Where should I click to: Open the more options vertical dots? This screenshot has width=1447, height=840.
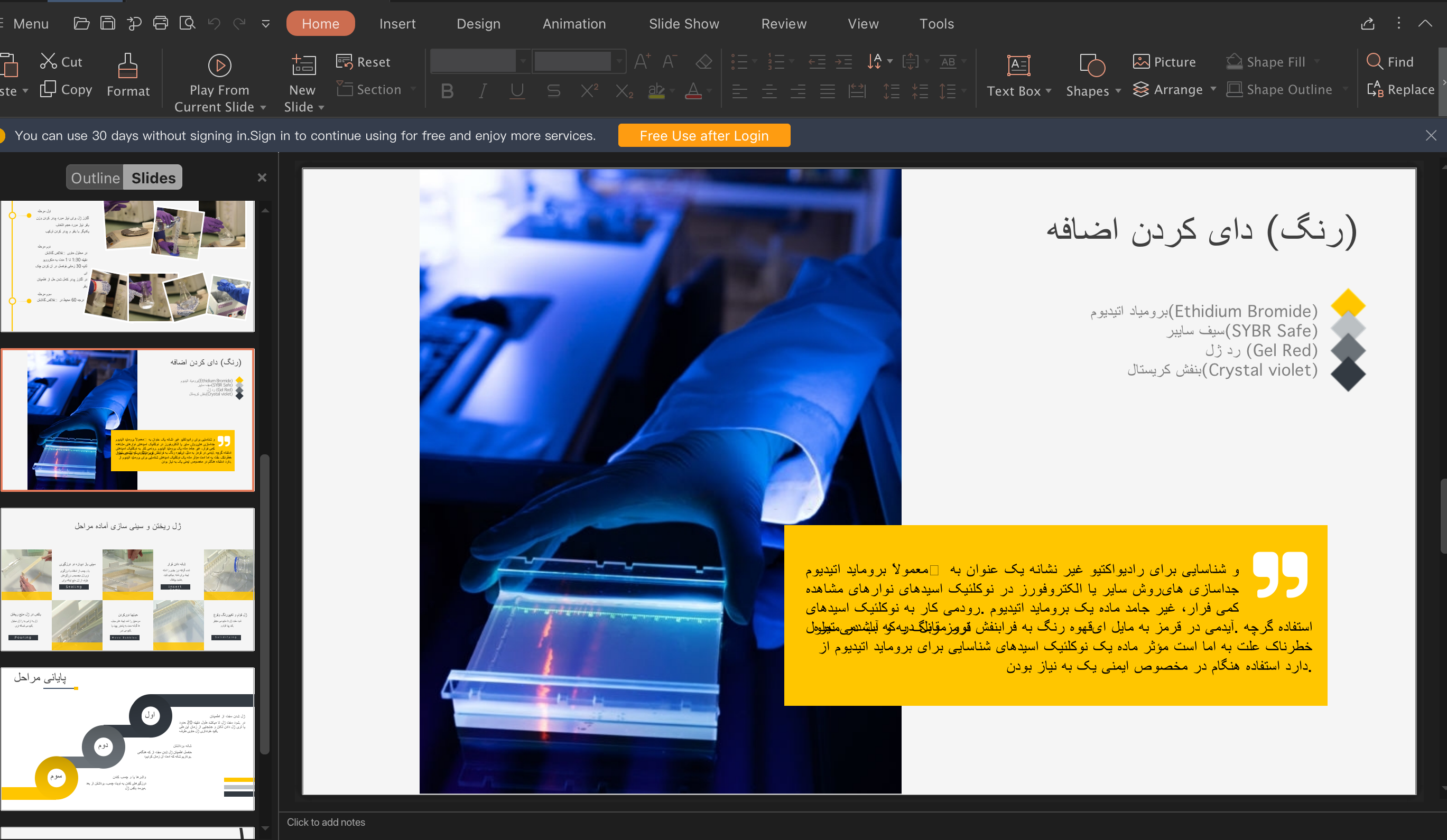point(1399,24)
